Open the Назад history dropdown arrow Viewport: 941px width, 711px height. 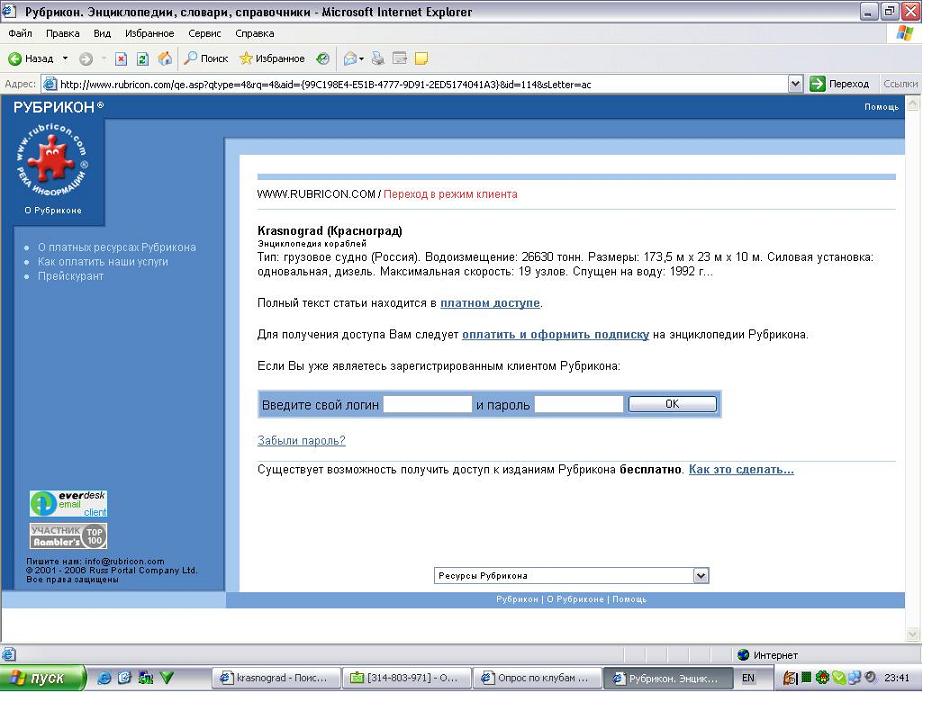pyautogui.click(x=65, y=58)
